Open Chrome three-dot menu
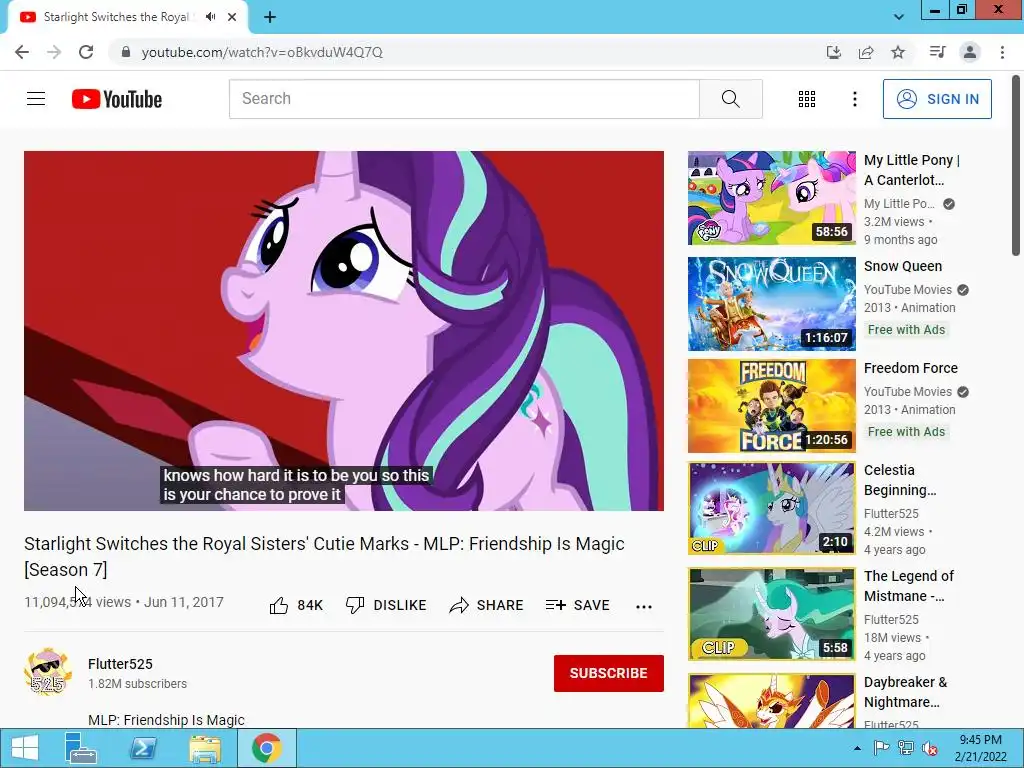This screenshot has width=1024, height=768. (x=1002, y=52)
